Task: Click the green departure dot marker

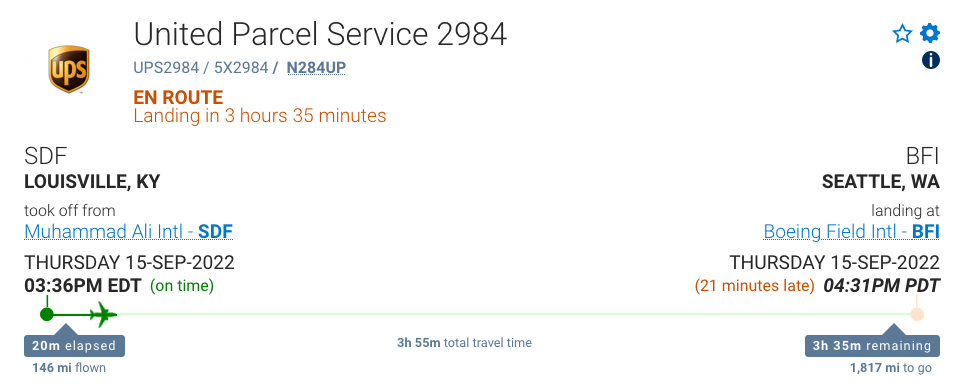Action: (x=47, y=314)
